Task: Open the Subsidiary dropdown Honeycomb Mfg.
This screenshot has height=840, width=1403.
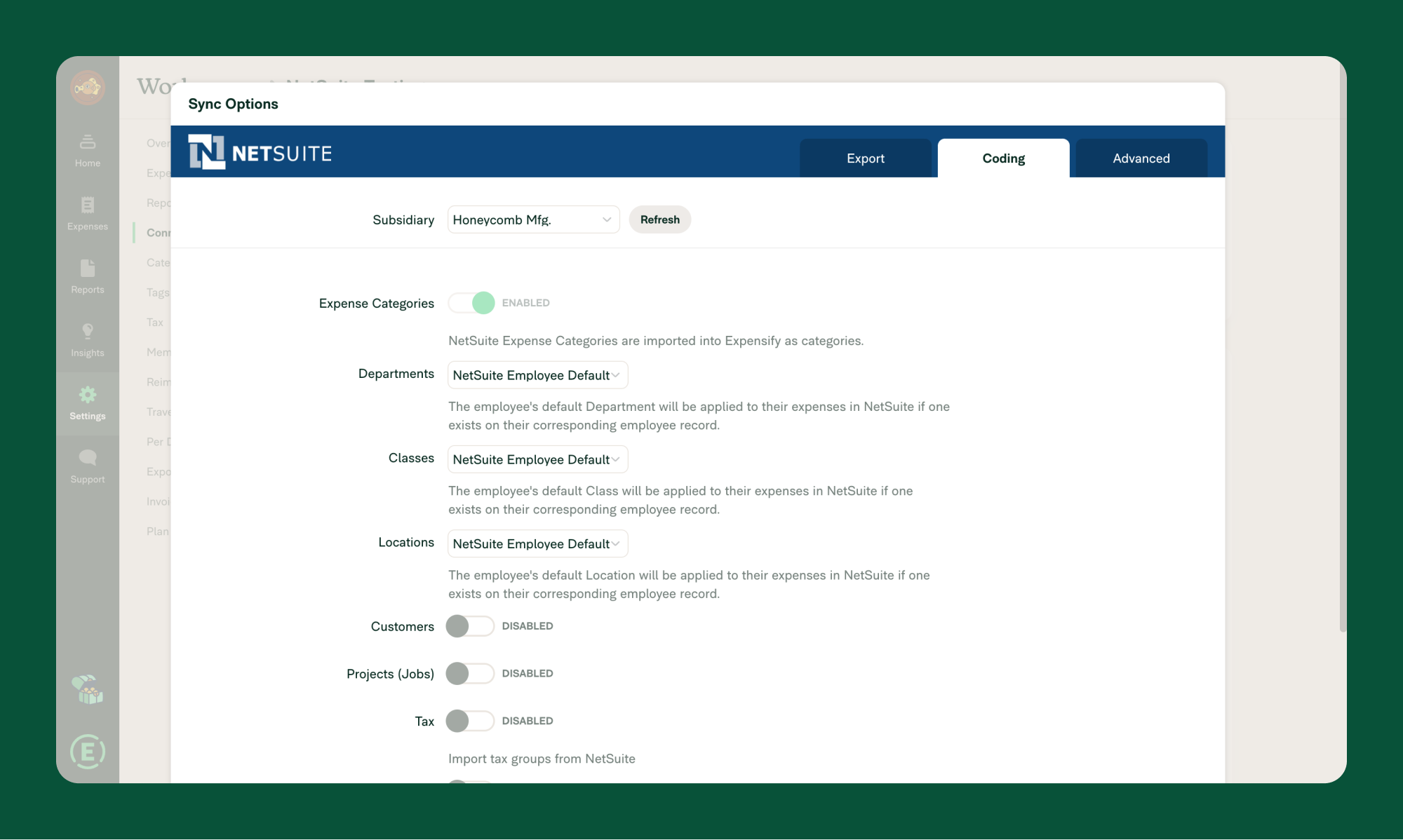Action: (534, 219)
